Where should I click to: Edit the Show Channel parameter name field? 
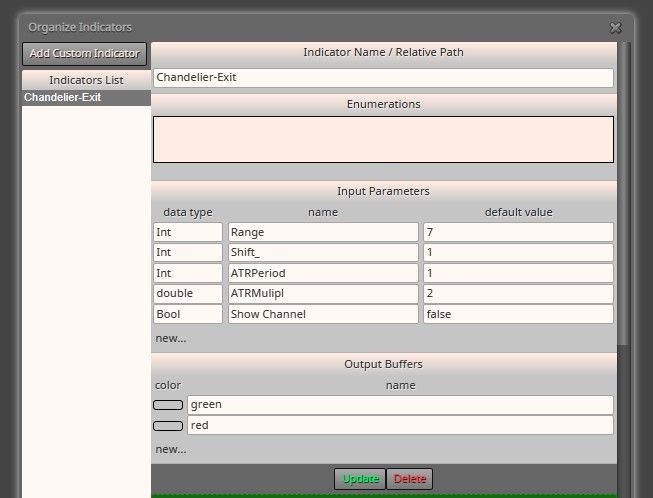(323, 314)
